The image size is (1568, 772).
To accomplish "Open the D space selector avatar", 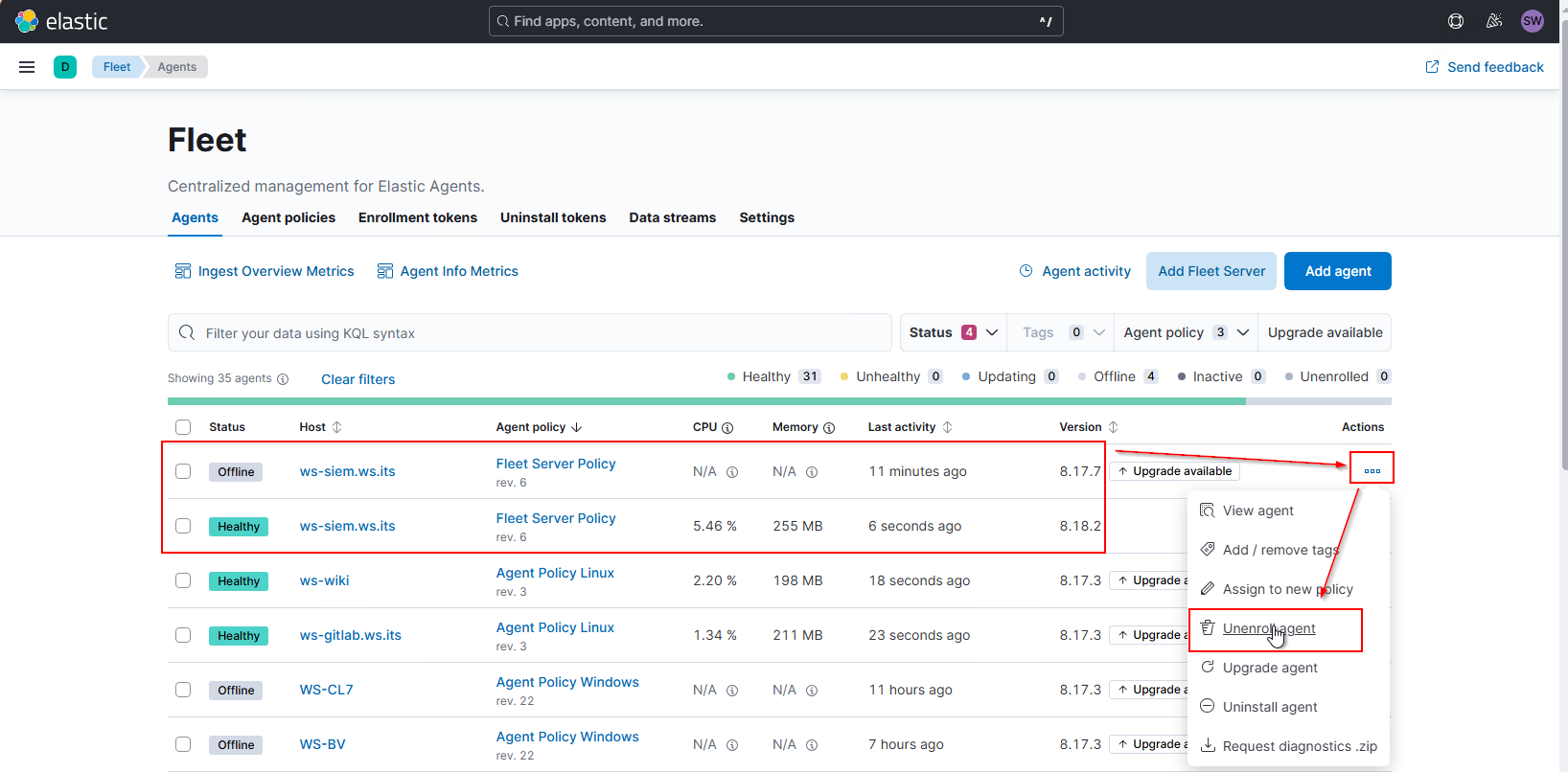I will [x=65, y=67].
